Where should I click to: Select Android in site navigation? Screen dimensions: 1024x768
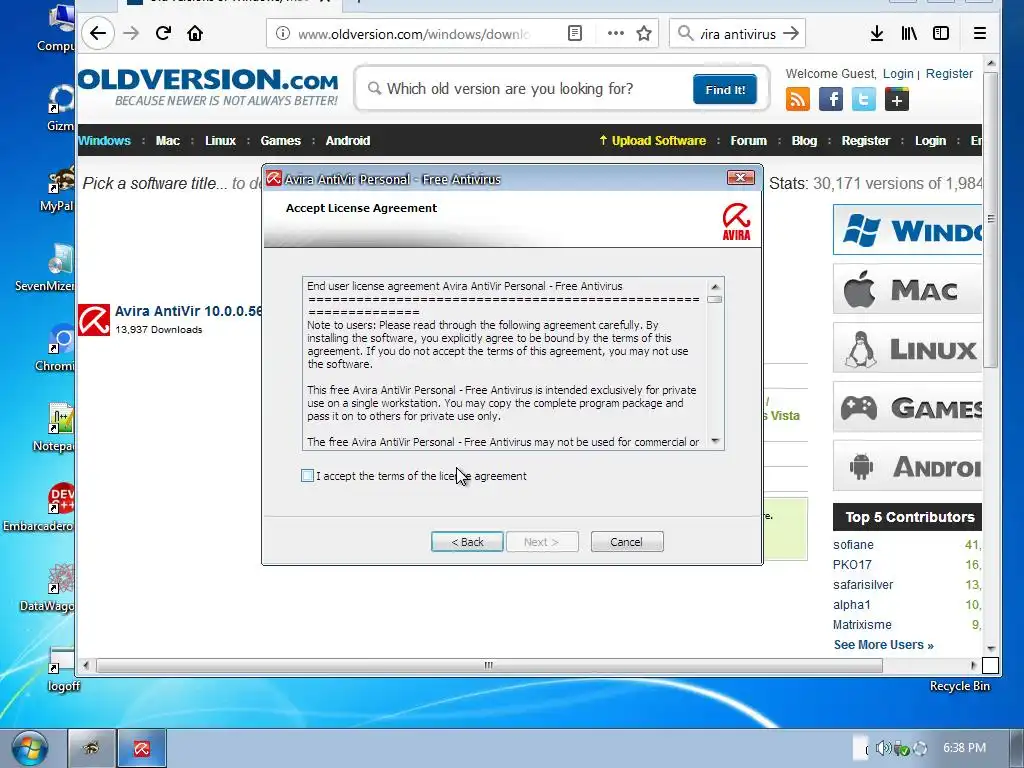347,140
